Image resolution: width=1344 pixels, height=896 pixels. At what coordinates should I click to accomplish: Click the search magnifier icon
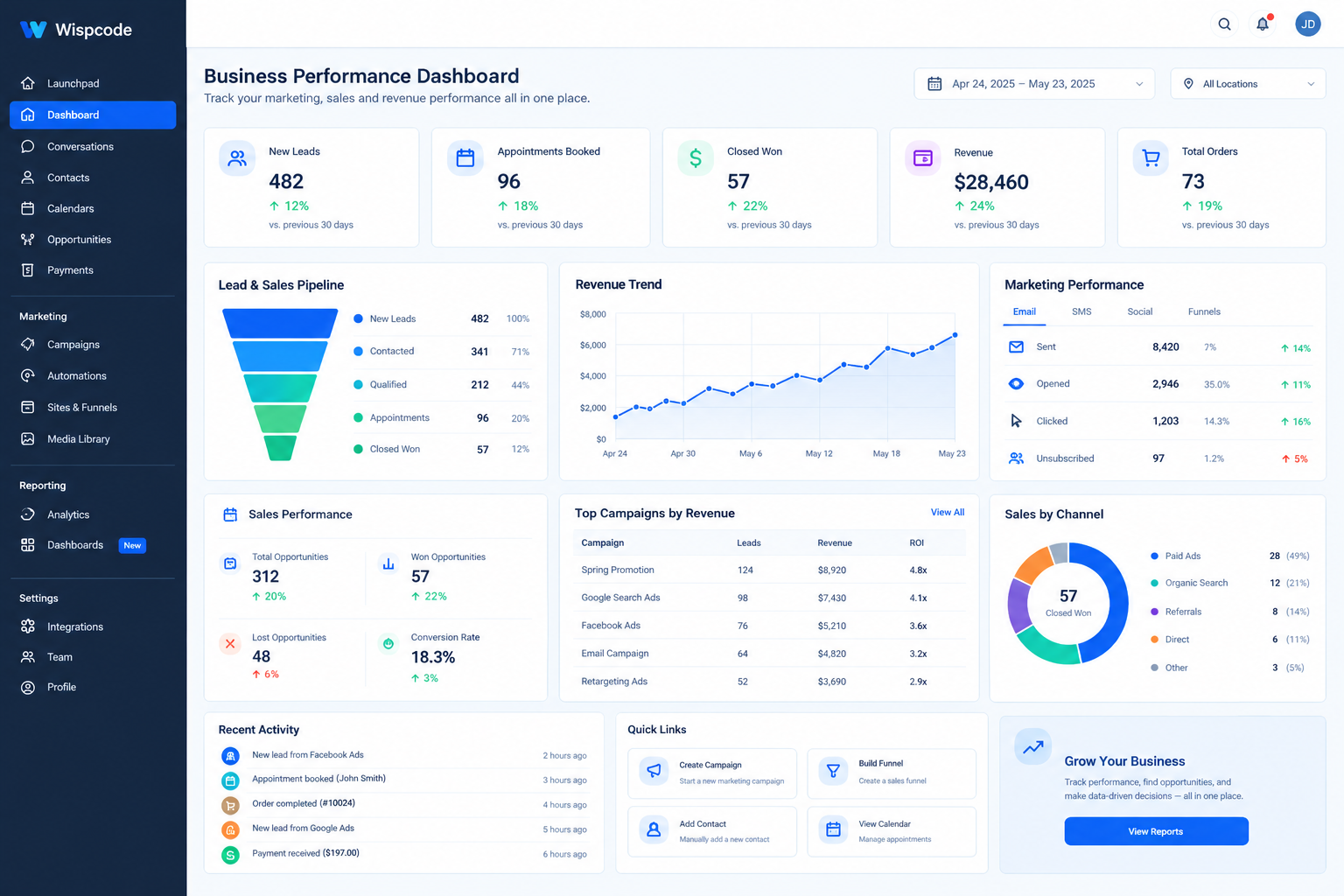coord(1225,24)
